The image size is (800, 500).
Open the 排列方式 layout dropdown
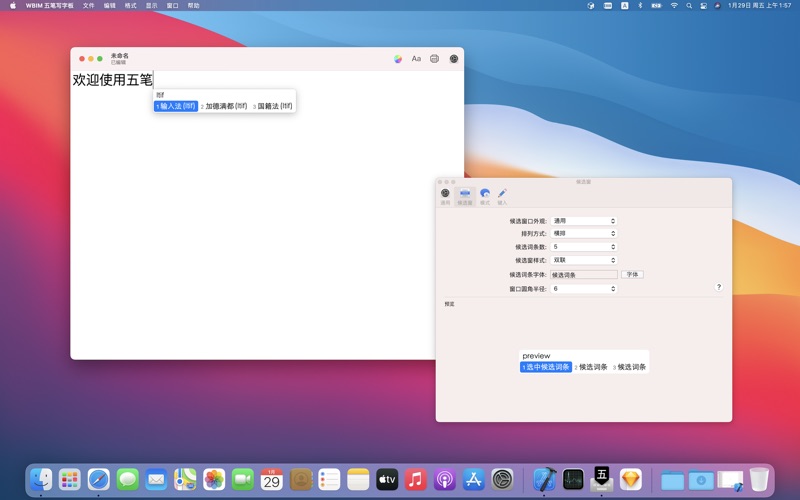584,233
